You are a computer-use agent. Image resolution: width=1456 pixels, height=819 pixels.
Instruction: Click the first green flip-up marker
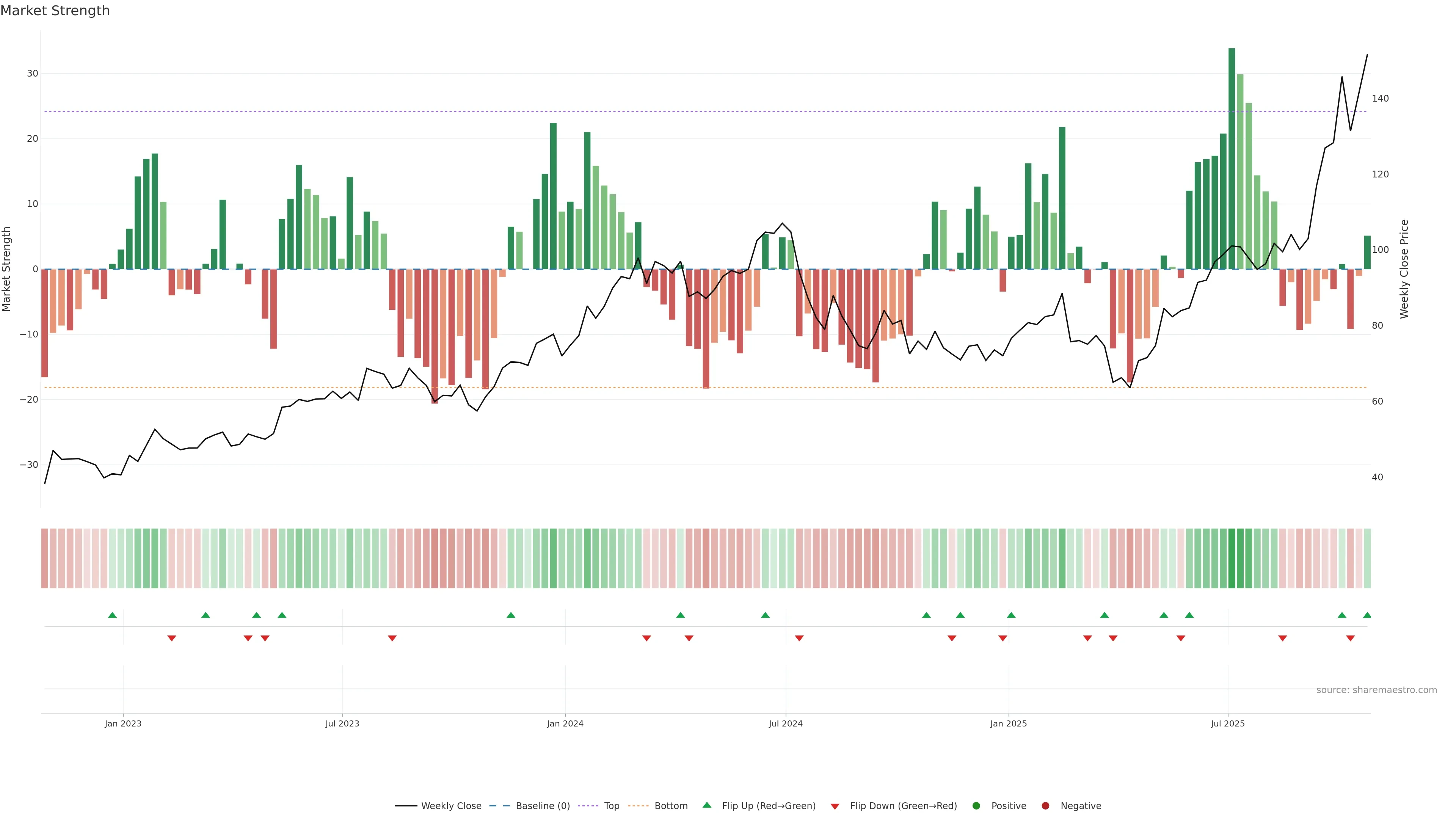point(113,615)
